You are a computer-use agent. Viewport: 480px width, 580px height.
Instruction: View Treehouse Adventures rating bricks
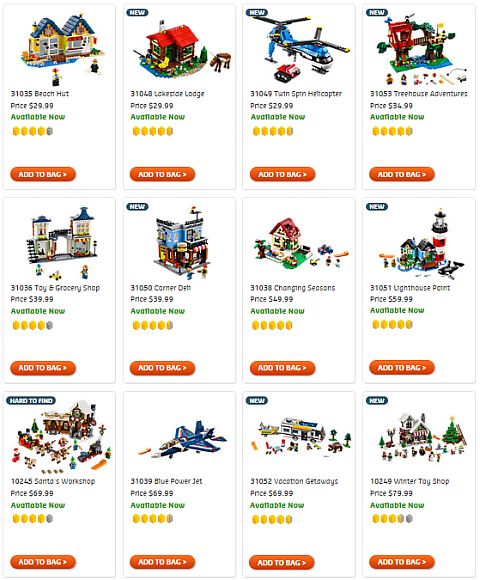click(x=392, y=131)
